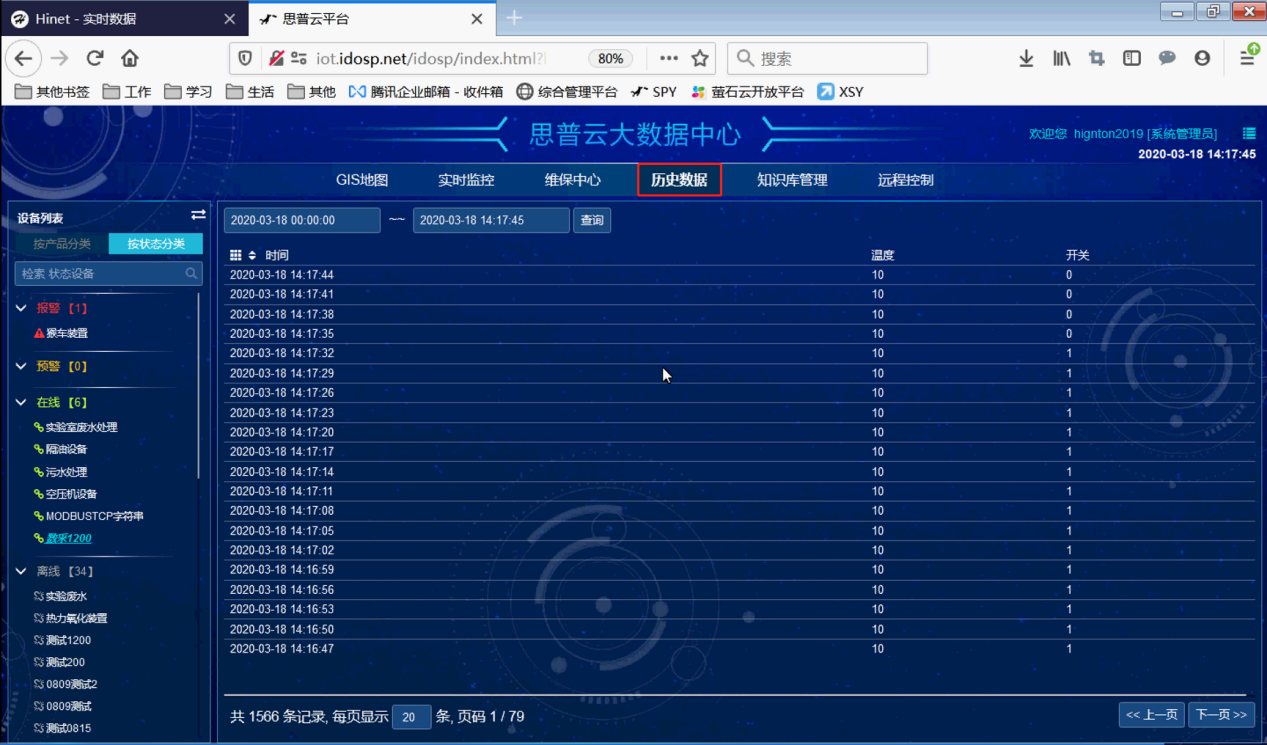Expand the 预警【0】 group
Image resolution: width=1267 pixels, height=745 pixels.
pyautogui.click(x=20, y=367)
